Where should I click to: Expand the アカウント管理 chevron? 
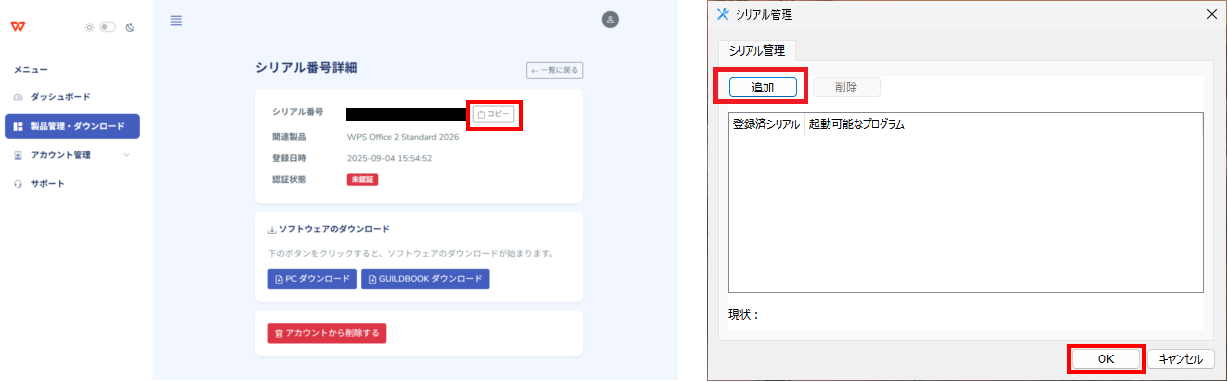coord(126,155)
